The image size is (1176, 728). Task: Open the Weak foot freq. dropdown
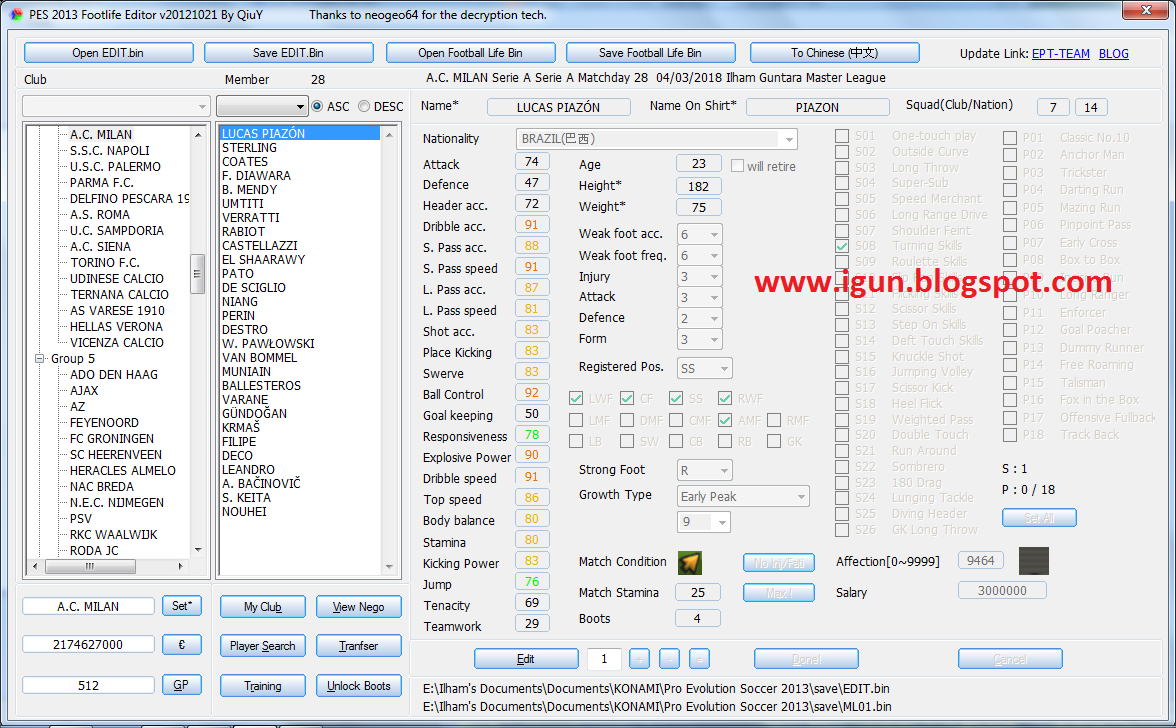pos(714,256)
